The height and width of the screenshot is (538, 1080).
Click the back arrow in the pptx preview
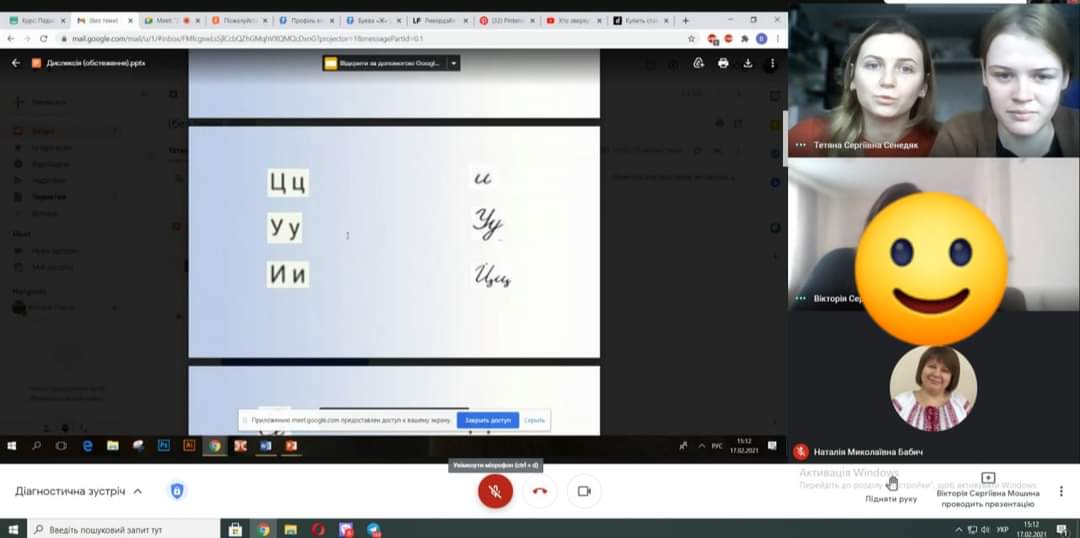coord(16,63)
